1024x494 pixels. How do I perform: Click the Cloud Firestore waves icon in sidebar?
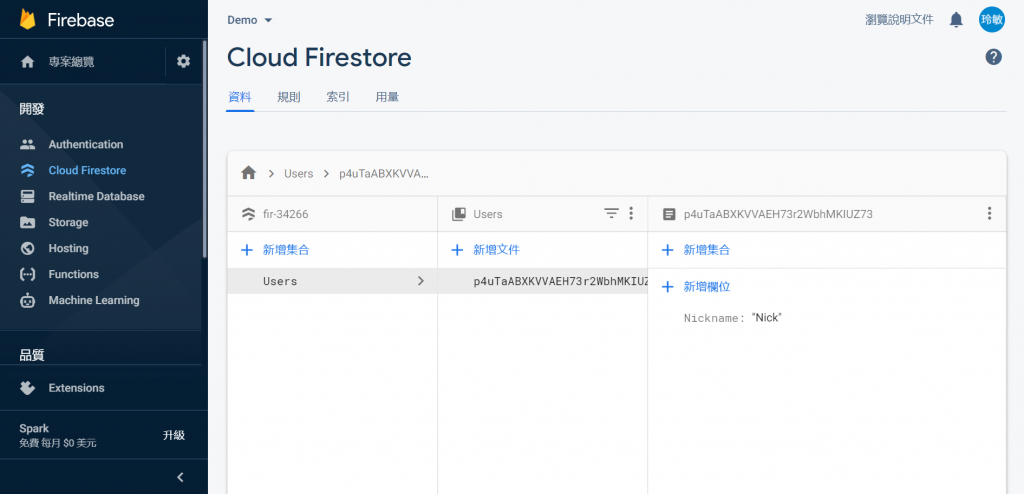[27, 171]
